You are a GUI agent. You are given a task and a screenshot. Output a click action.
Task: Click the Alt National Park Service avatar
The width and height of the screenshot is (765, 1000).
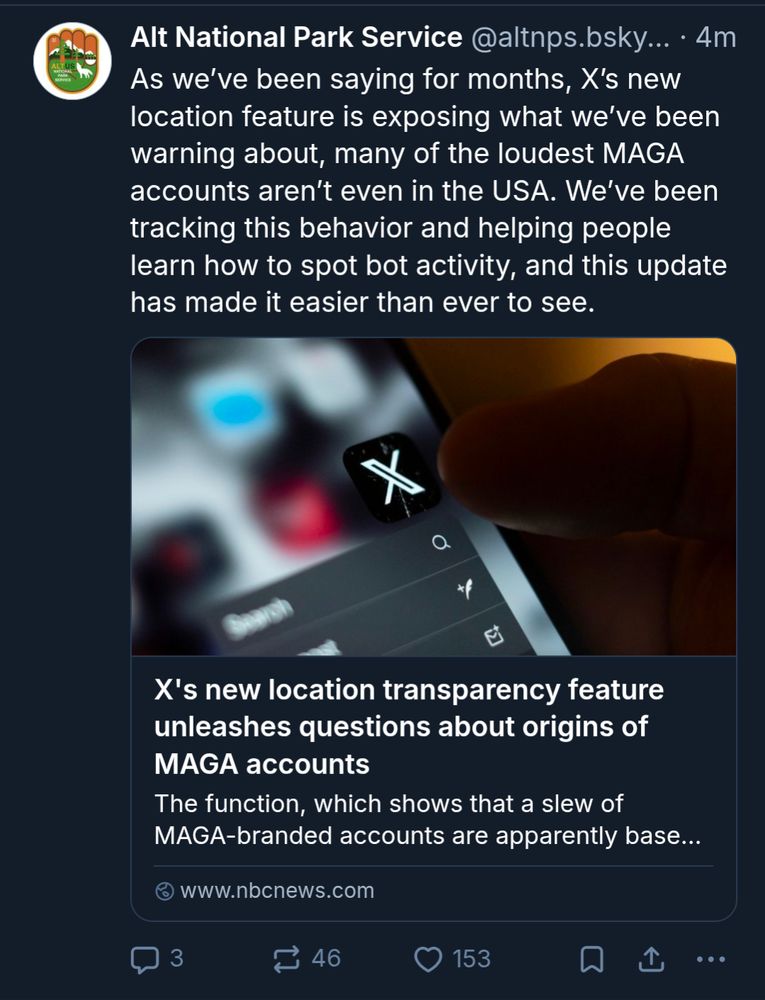[71, 57]
